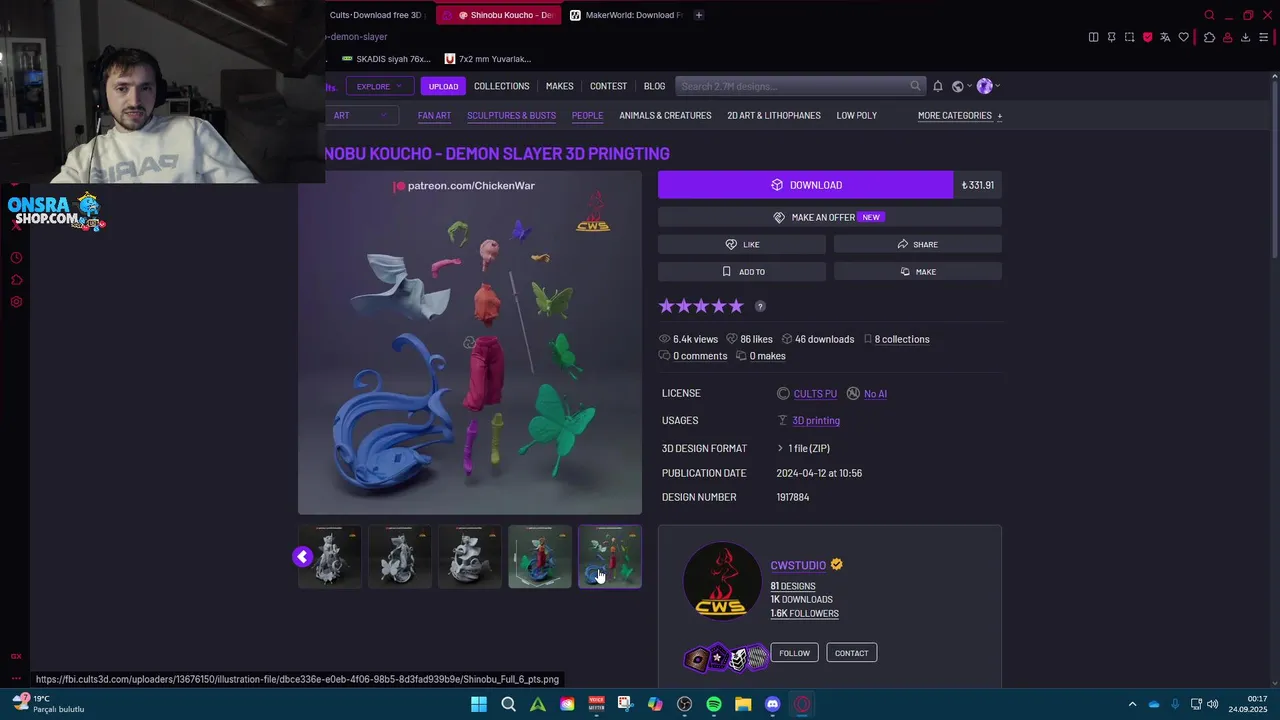Open the browser downloads arrow icon
The image size is (1280, 720).
point(1245,37)
